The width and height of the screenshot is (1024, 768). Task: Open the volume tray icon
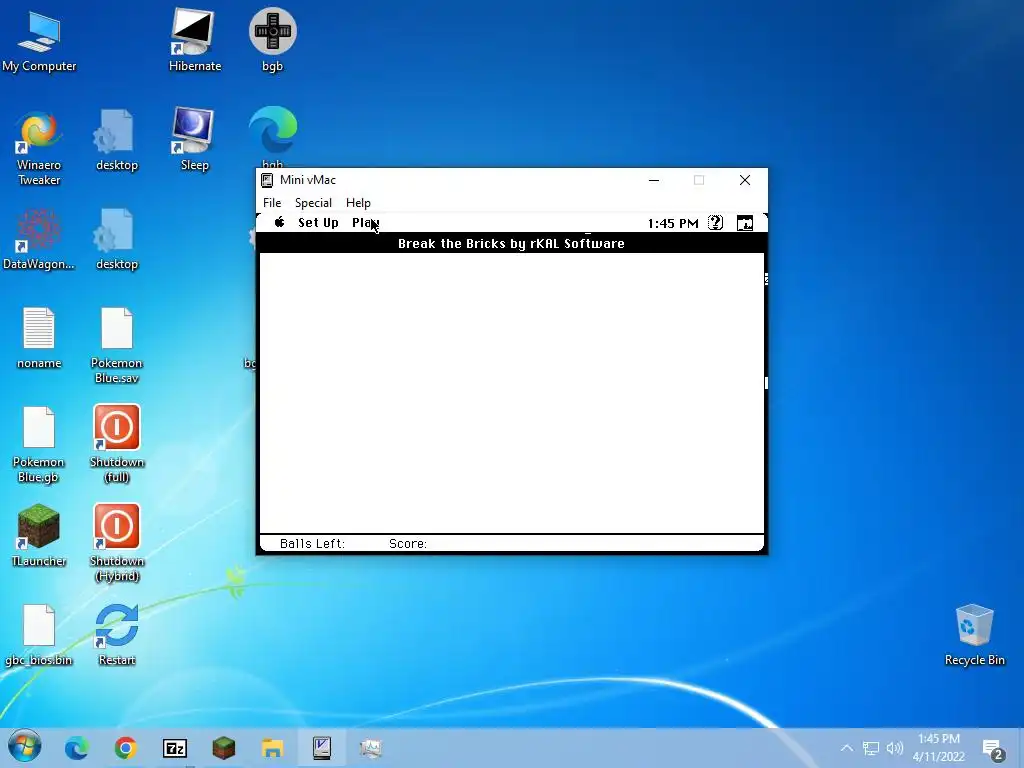(x=895, y=748)
